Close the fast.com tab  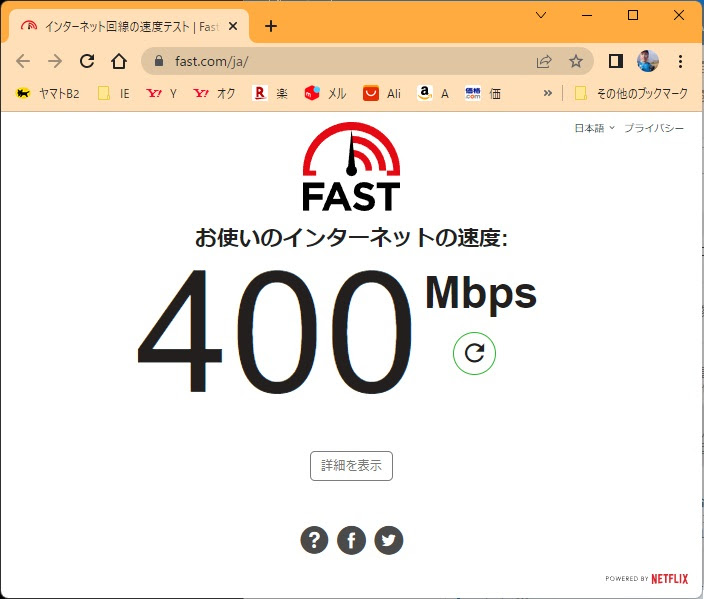233,26
